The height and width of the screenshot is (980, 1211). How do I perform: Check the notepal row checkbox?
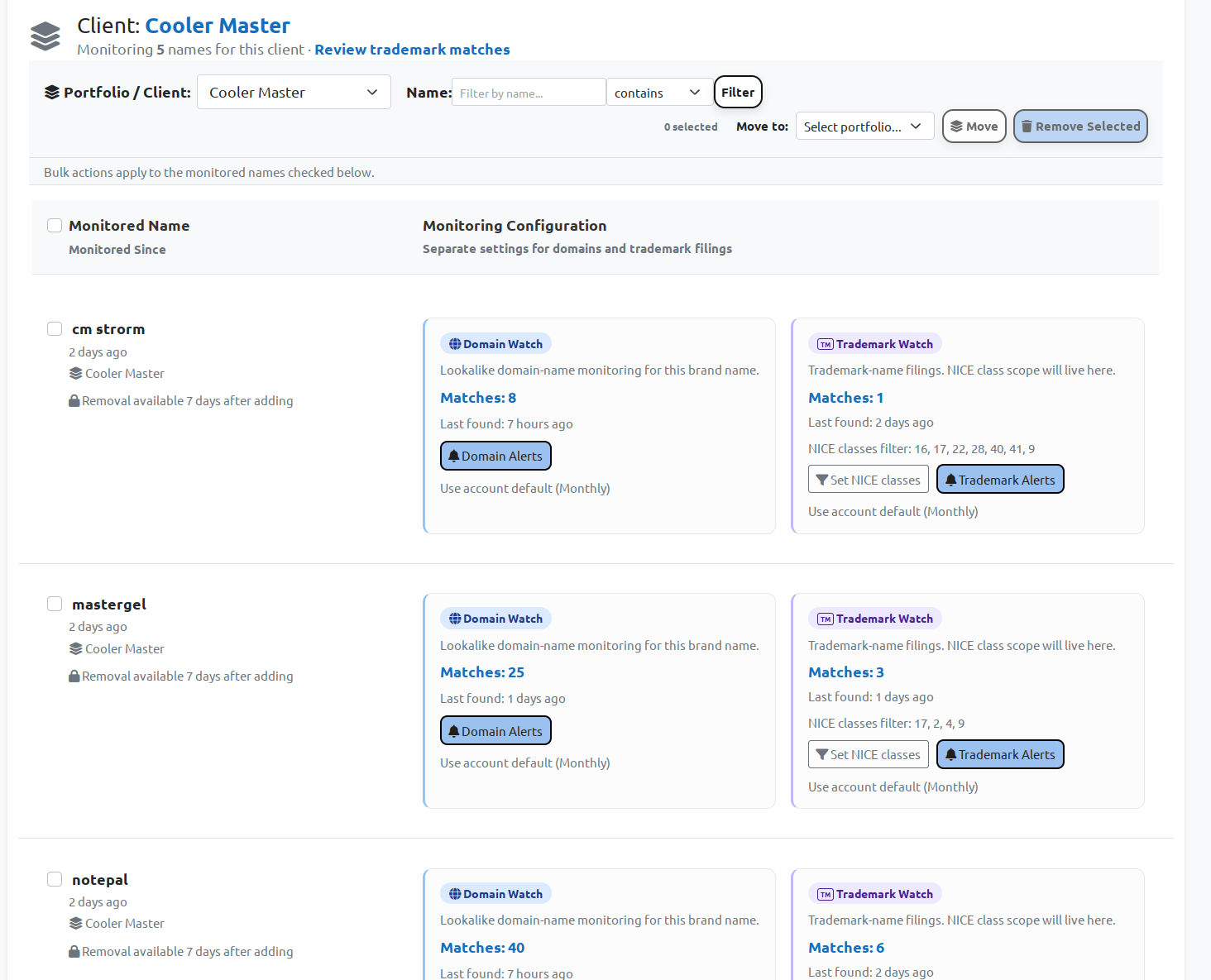click(x=55, y=879)
